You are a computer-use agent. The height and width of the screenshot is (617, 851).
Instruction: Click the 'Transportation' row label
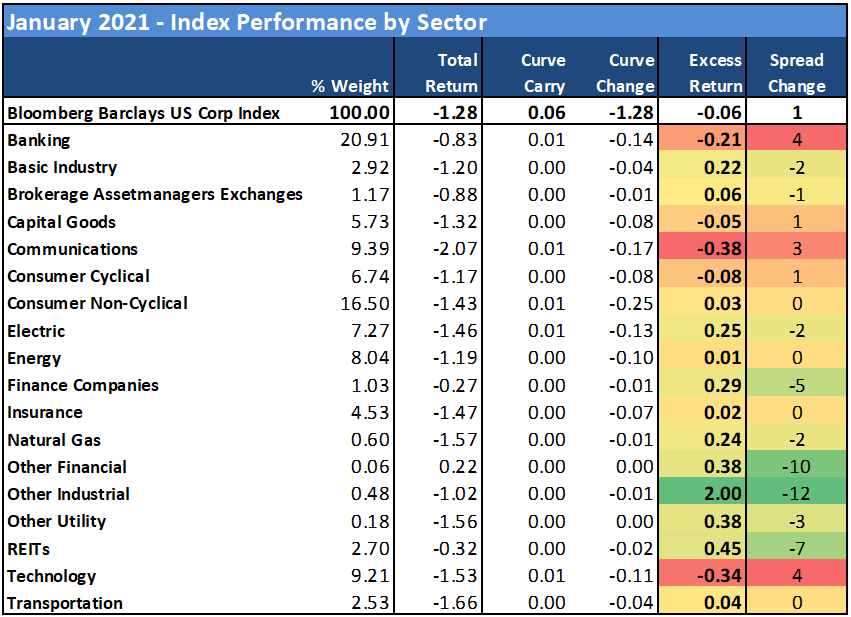point(65,603)
